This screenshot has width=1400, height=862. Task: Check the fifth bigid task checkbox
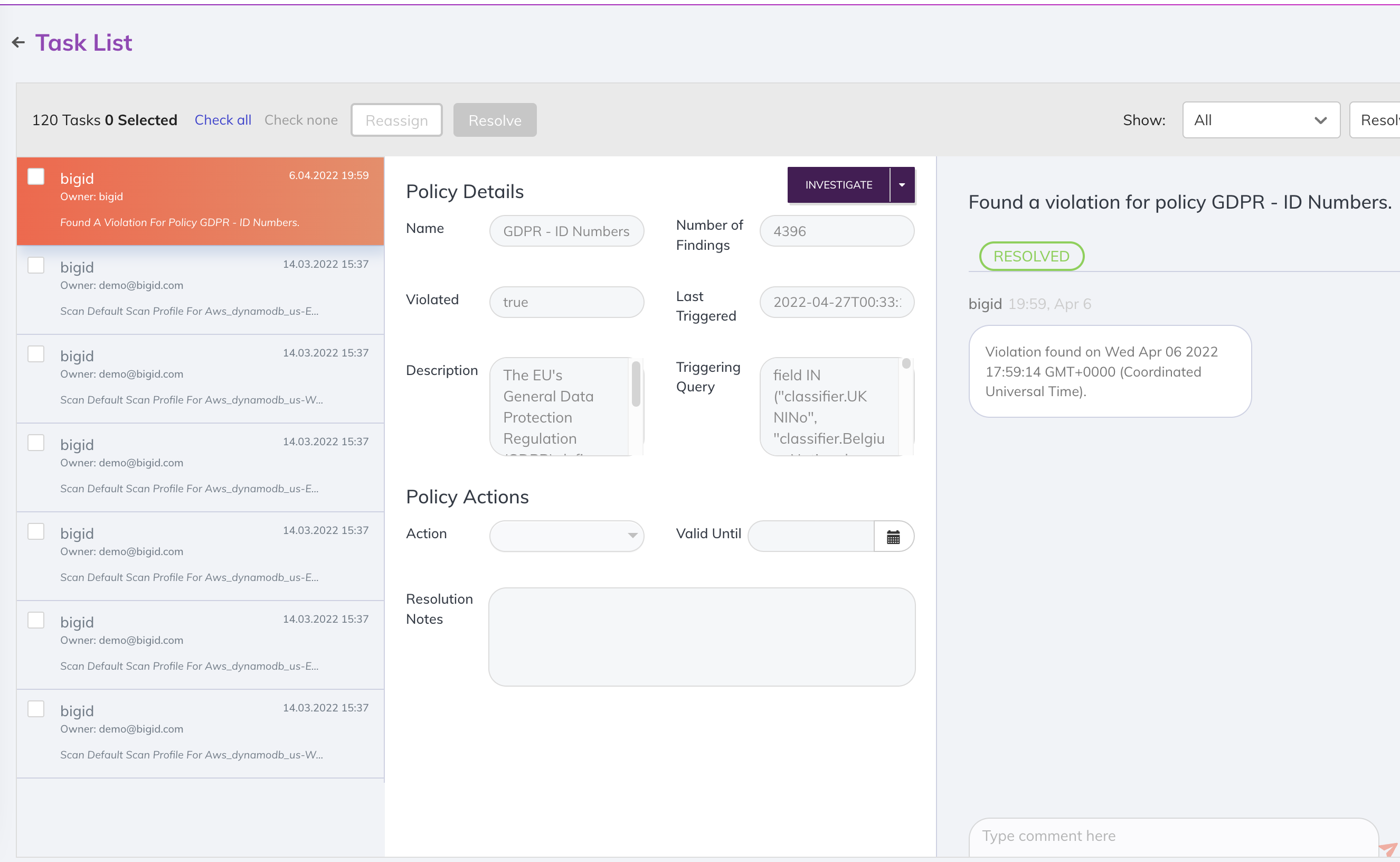coord(36,531)
